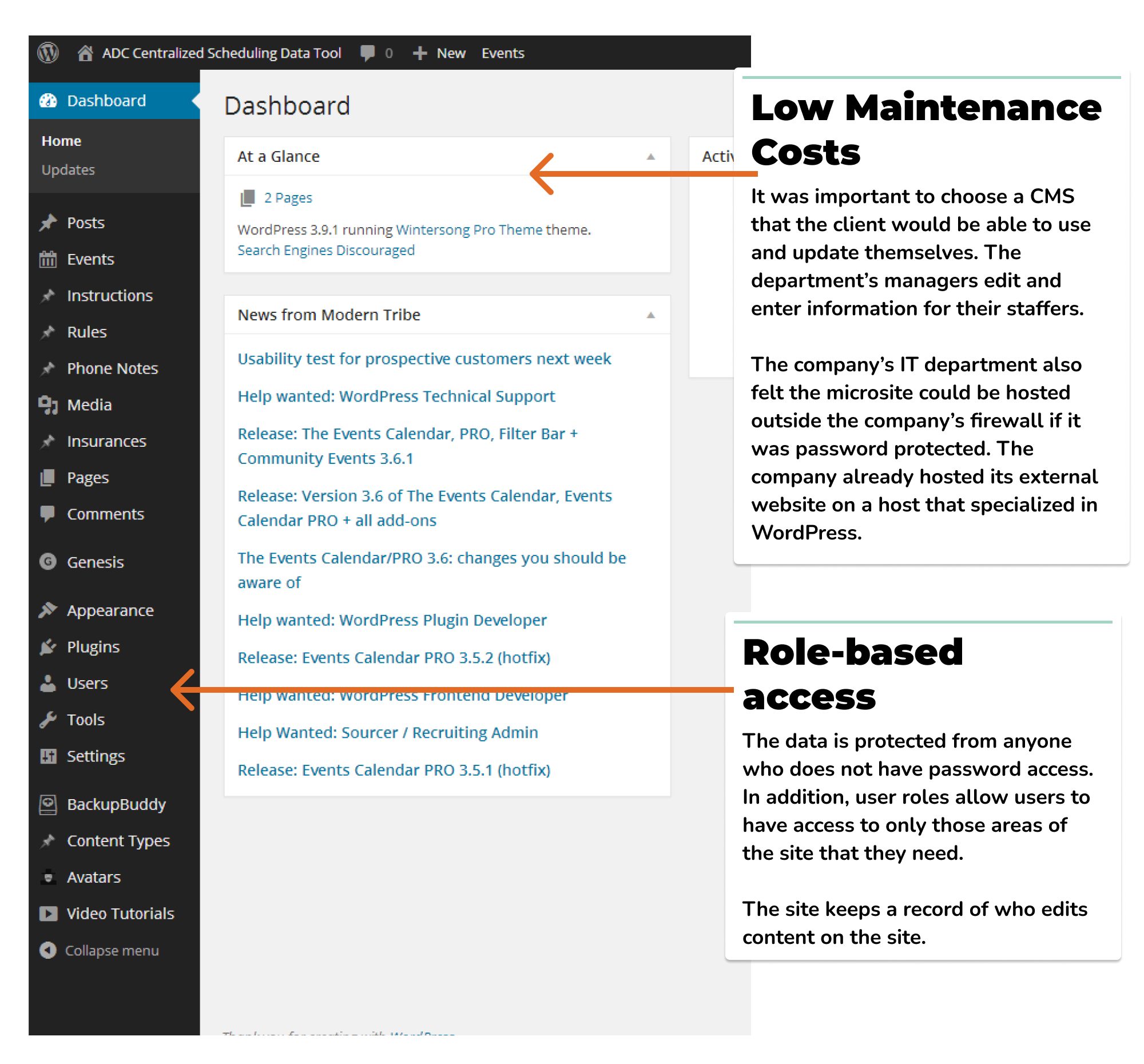This screenshot has width=1144, height=1064.
Task: Click the Users person icon
Action: [x=49, y=684]
